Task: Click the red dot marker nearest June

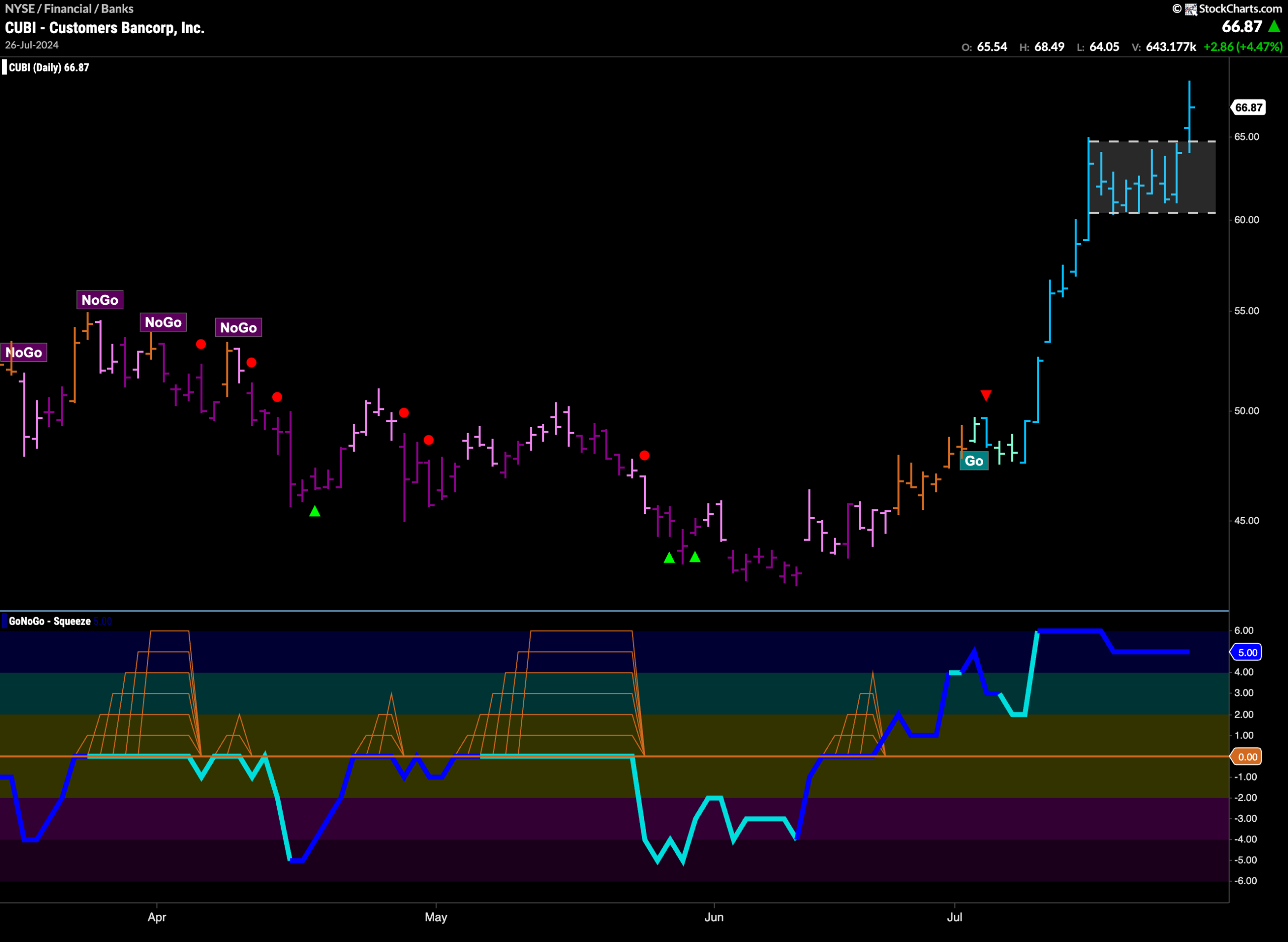Action: [x=644, y=455]
